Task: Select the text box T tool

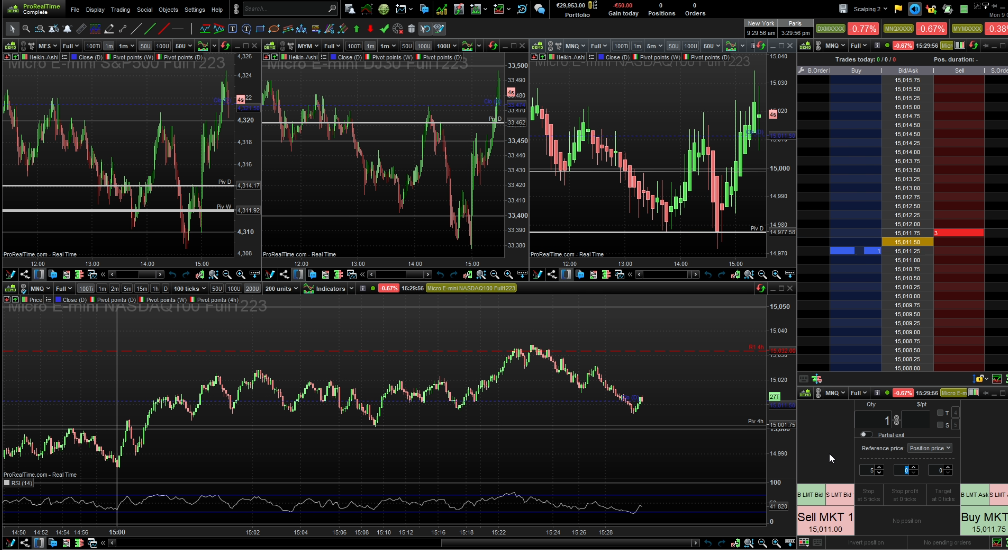Action: [233, 29]
